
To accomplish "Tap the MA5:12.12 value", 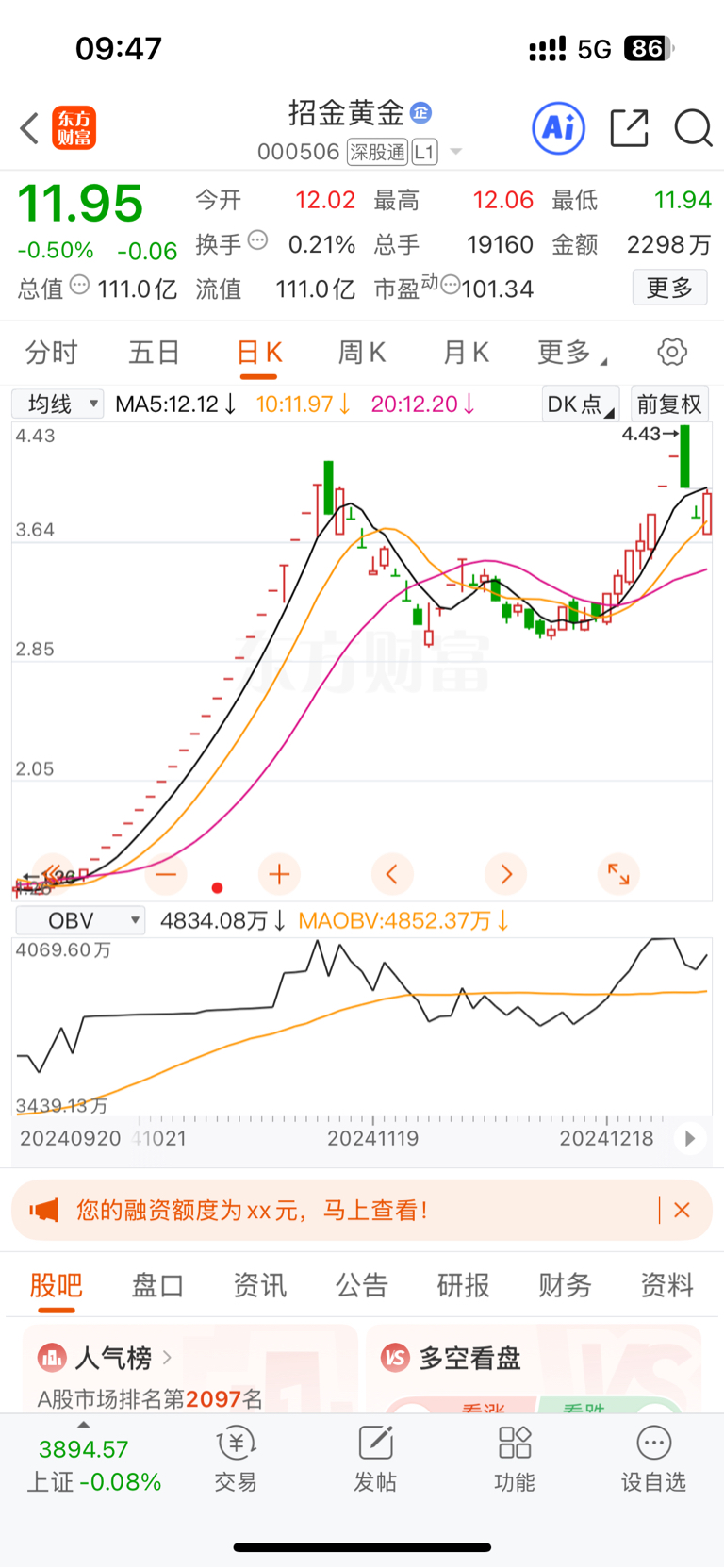I will 175,404.
